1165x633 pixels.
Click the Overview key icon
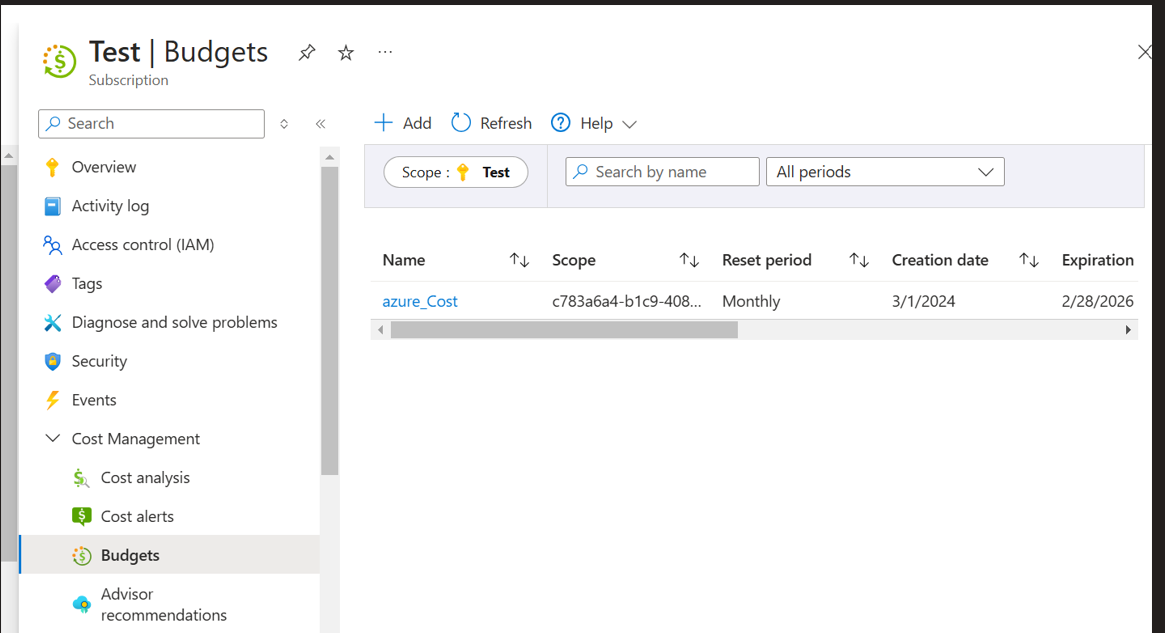(52, 167)
